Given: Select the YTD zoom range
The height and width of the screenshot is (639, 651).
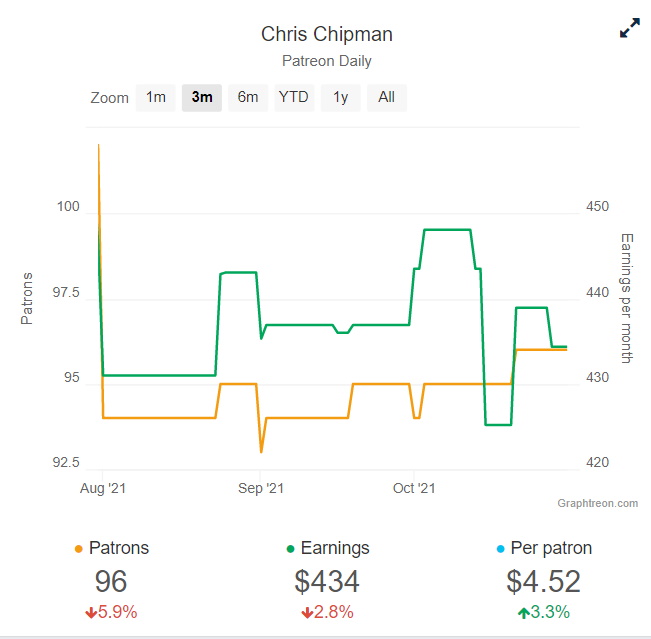Looking at the screenshot, I should pyautogui.click(x=294, y=98).
